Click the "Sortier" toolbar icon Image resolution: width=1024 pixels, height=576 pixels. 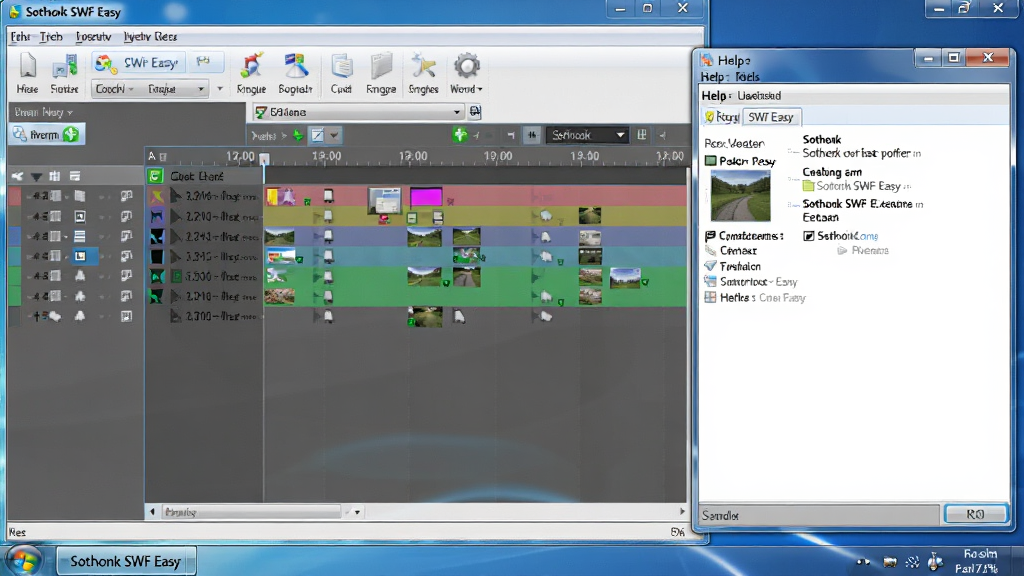(x=64, y=66)
